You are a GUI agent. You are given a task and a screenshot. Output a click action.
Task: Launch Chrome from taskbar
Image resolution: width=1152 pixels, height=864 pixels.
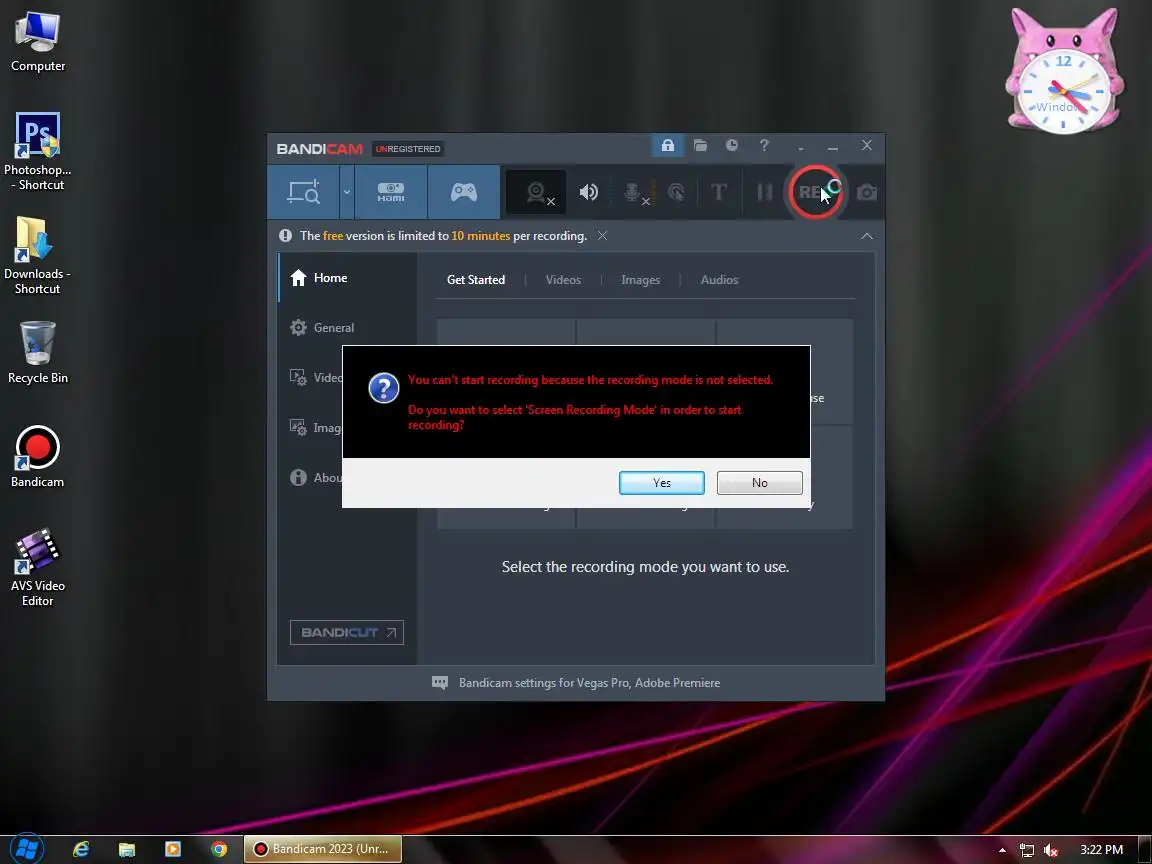tap(219, 849)
